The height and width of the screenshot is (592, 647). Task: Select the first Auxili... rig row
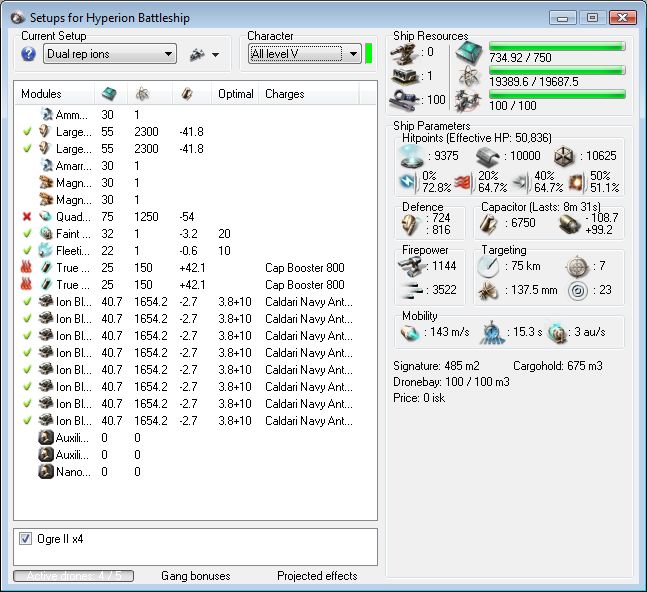pos(196,437)
